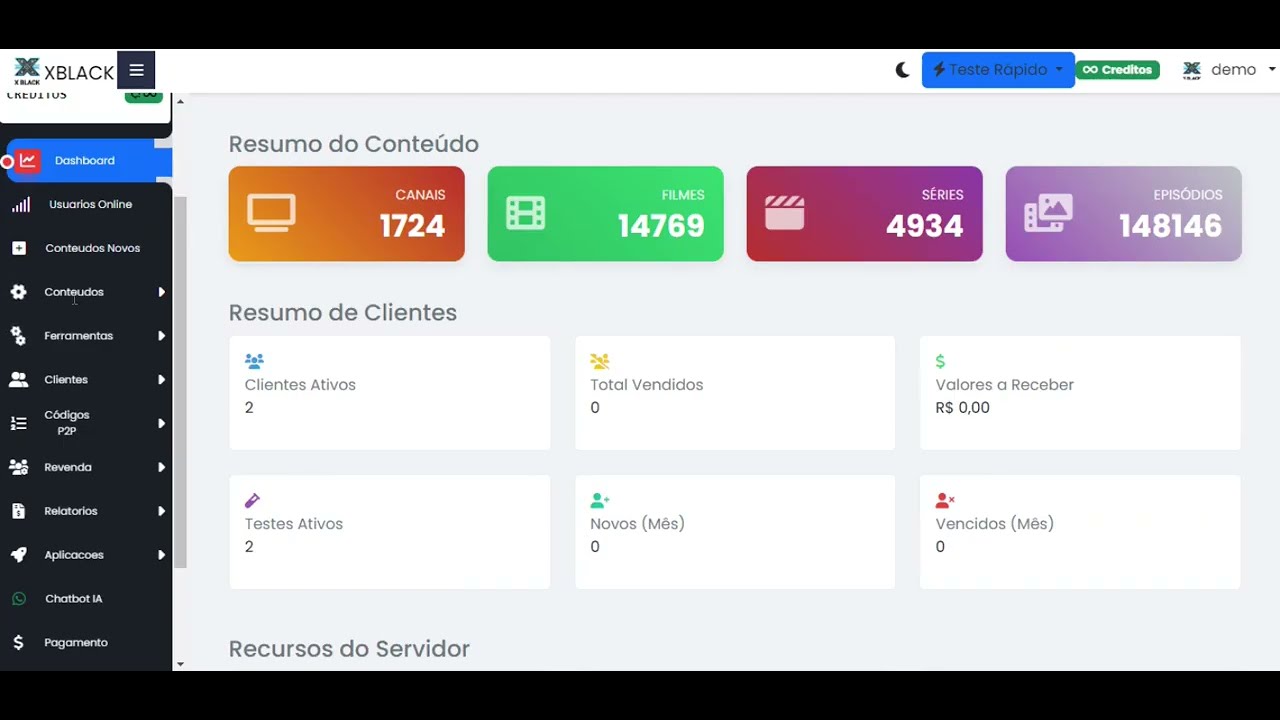This screenshot has width=1280, height=720.
Task: Click the Conteudos gear icon
Action: [x=18, y=292]
